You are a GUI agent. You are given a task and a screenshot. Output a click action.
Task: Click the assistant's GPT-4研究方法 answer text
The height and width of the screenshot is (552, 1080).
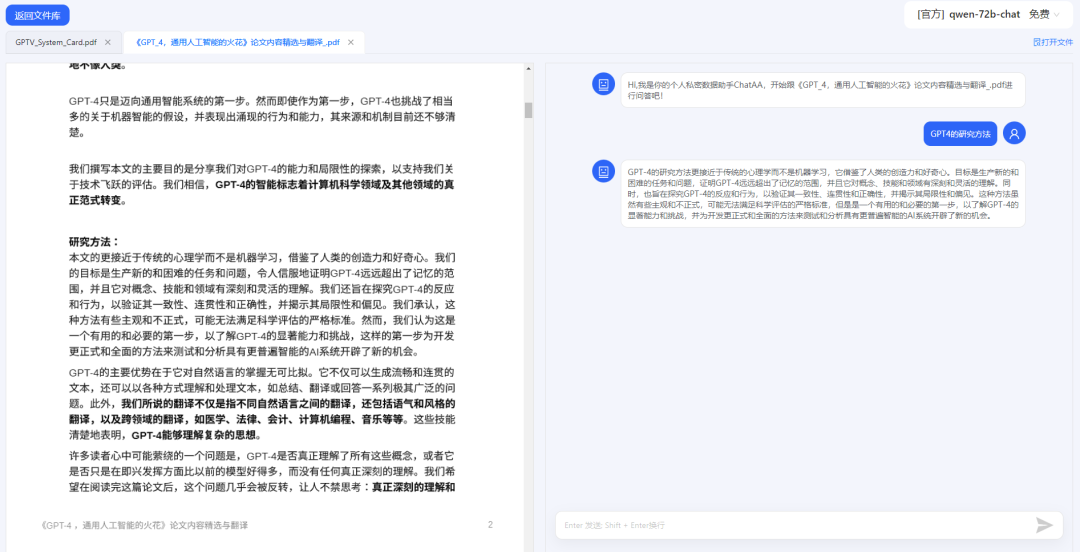(x=822, y=194)
